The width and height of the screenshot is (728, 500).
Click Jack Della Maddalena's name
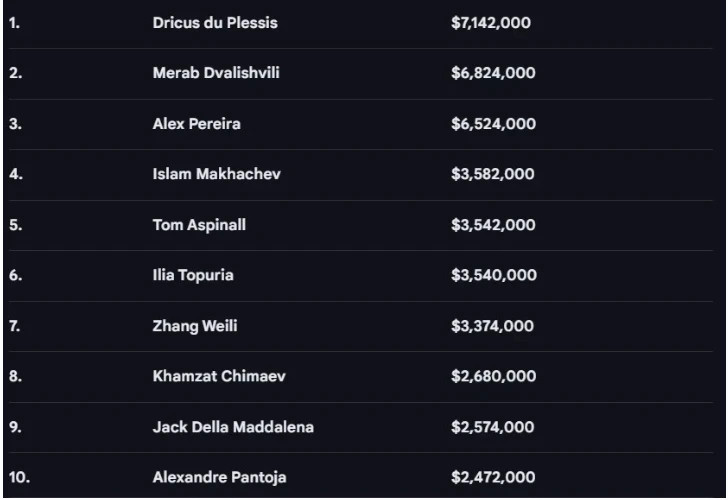click(233, 427)
